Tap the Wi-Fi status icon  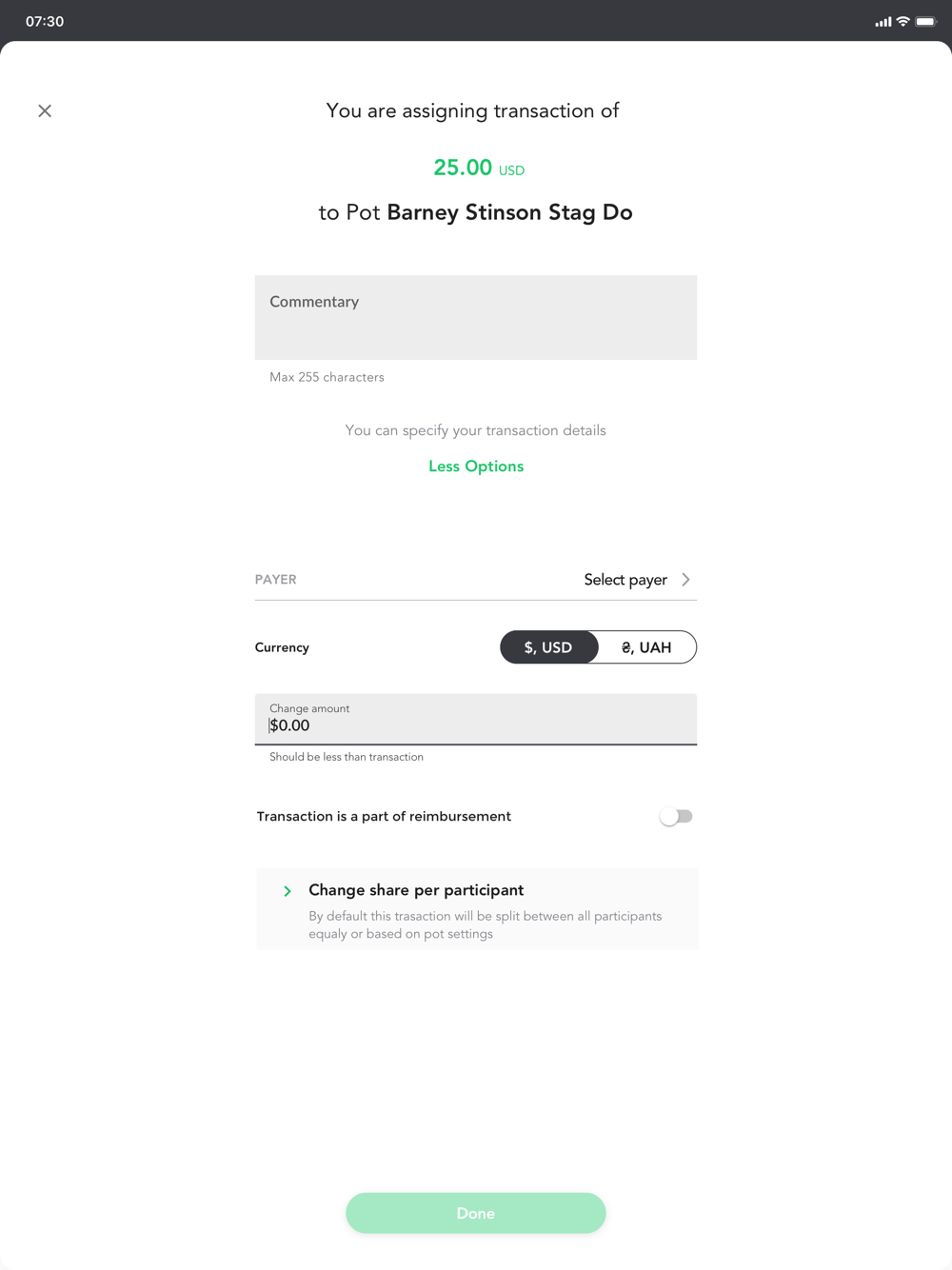click(x=902, y=21)
